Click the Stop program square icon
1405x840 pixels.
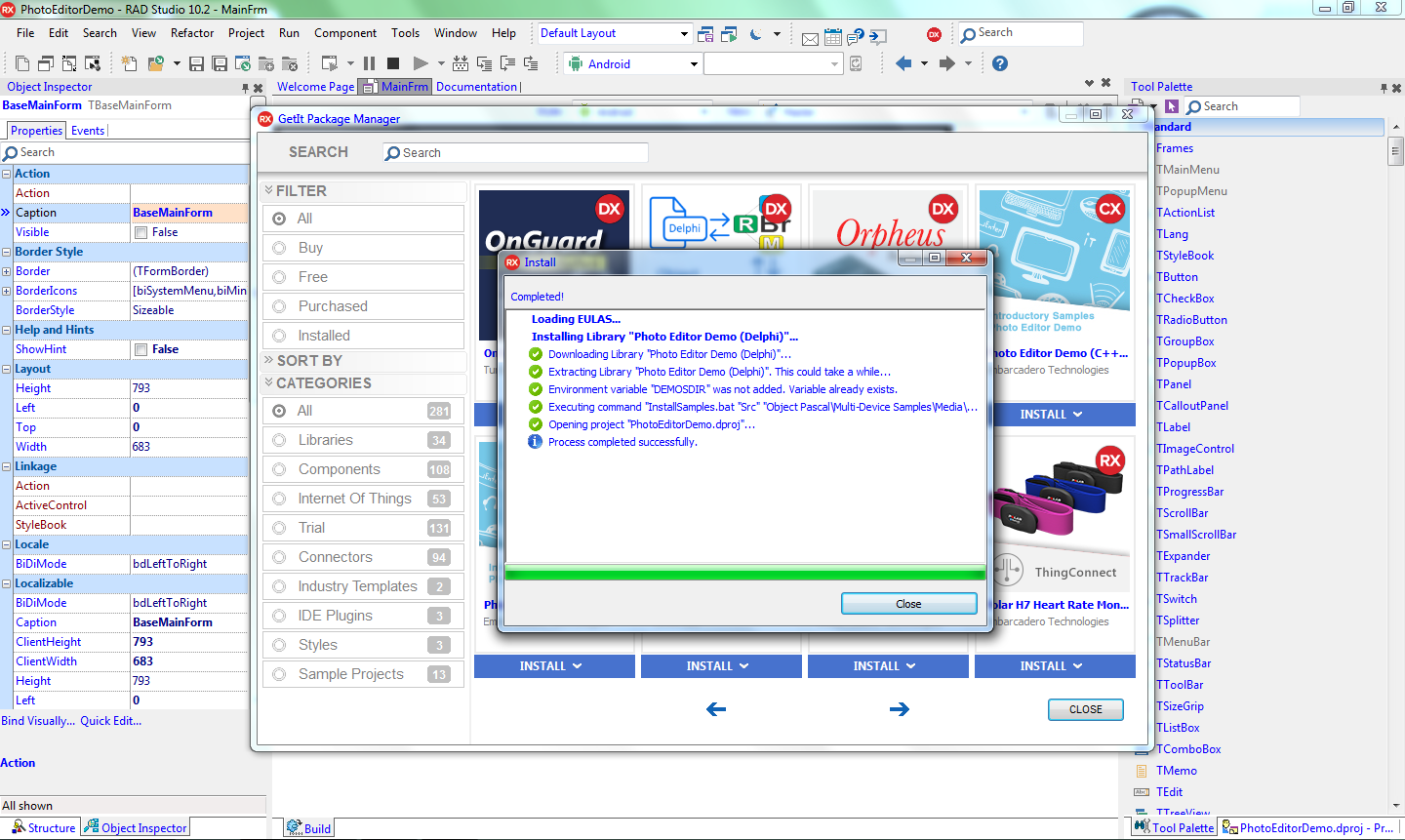point(393,63)
